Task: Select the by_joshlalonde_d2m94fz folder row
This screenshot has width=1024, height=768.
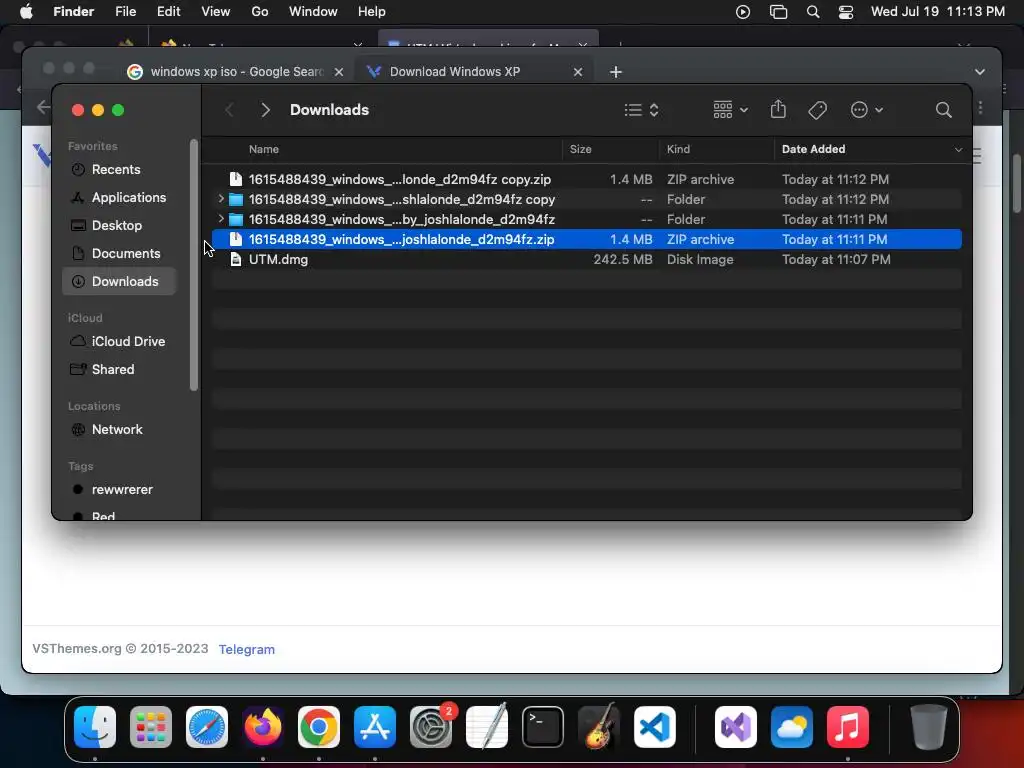Action: pos(586,219)
